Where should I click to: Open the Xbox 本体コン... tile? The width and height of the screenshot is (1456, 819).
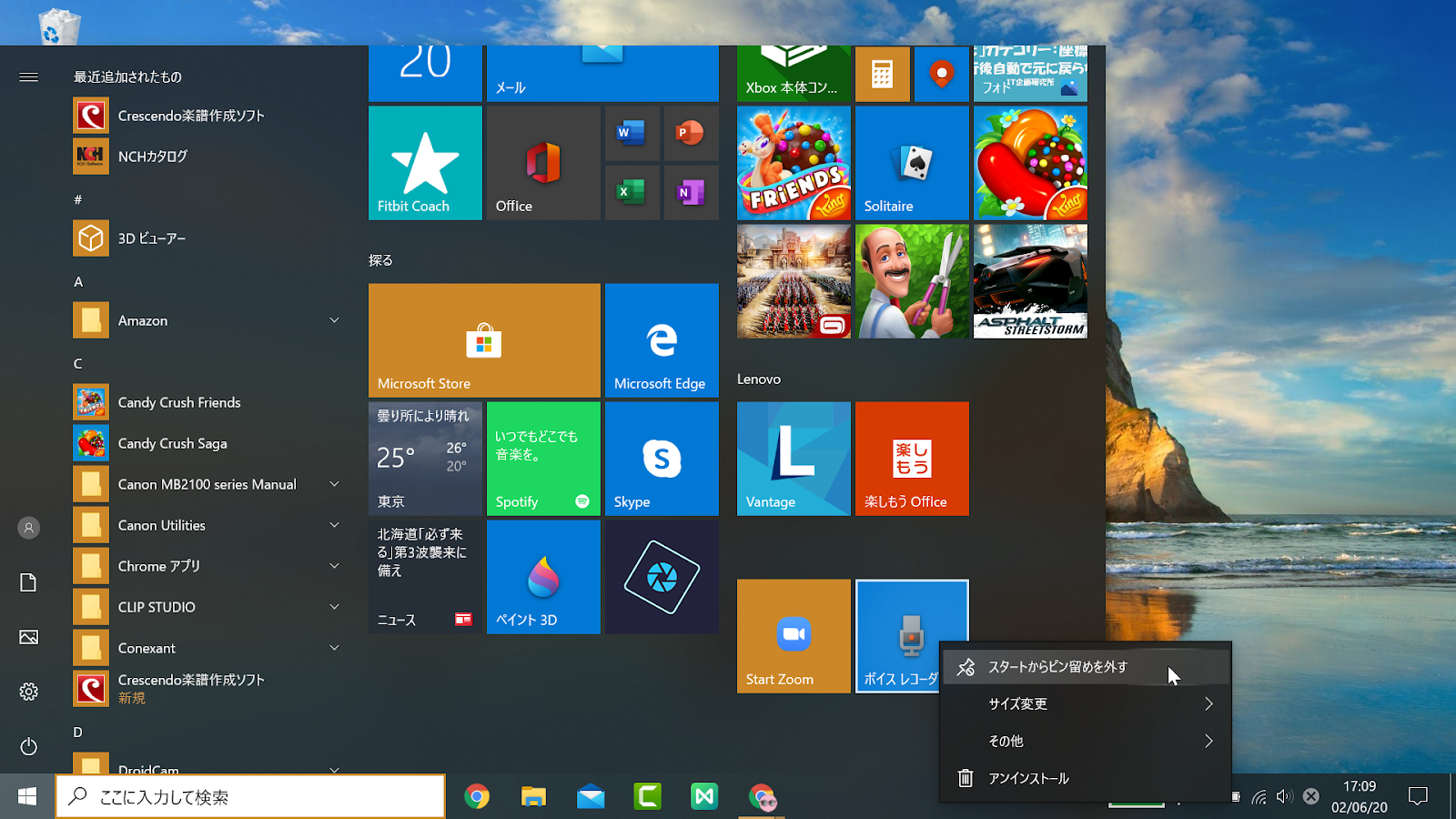[794, 74]
